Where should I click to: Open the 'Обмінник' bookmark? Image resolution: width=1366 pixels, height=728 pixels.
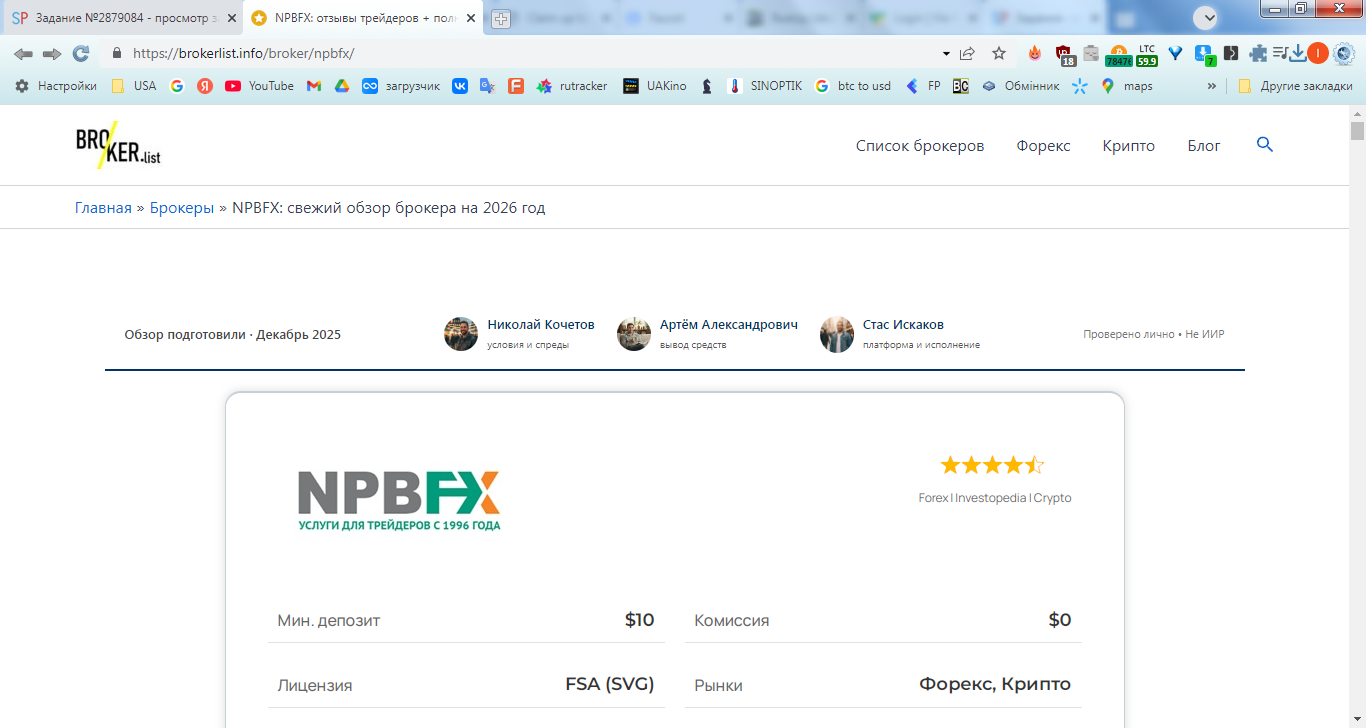coord(1020,86)
